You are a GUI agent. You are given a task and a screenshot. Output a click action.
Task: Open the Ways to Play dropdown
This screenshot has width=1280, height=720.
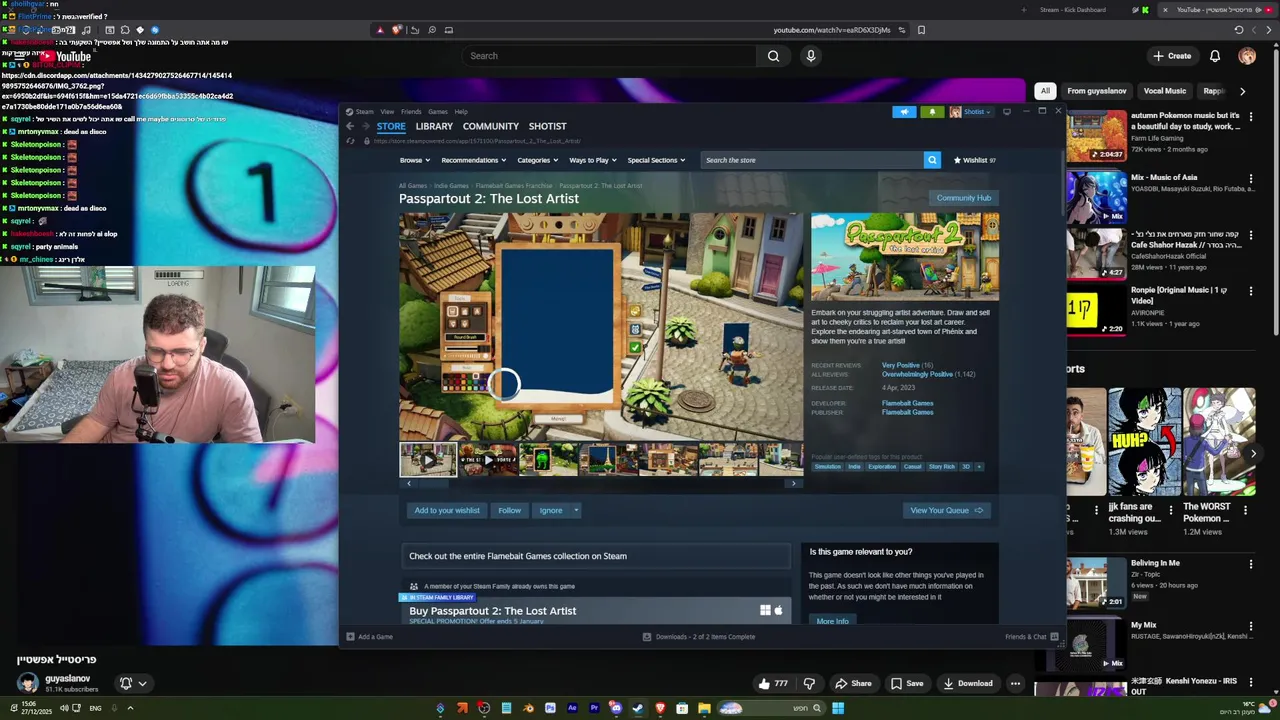(593, 160)
